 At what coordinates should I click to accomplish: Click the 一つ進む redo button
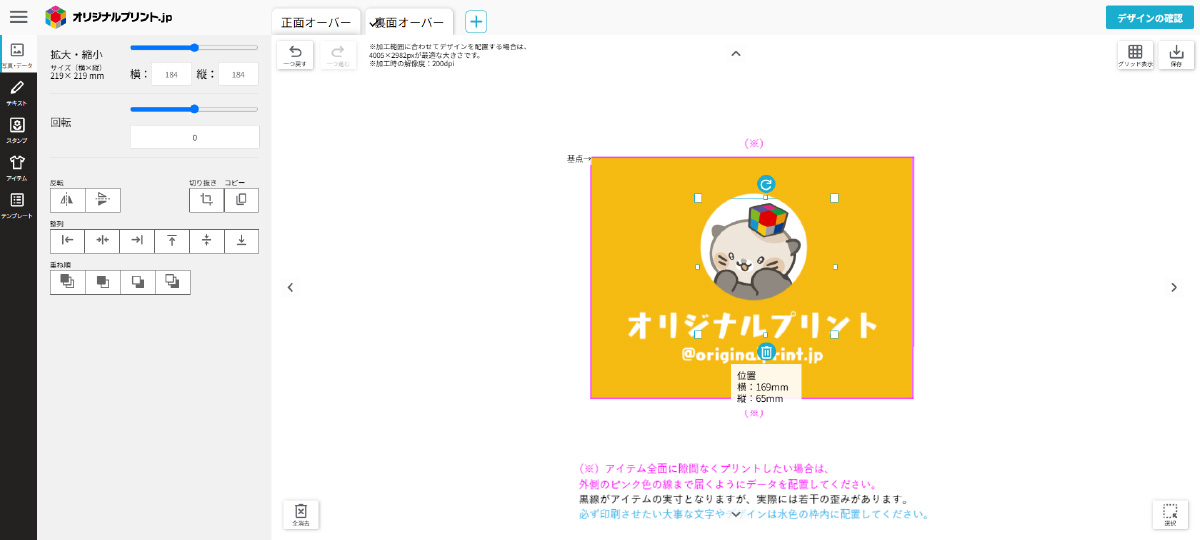338,55
